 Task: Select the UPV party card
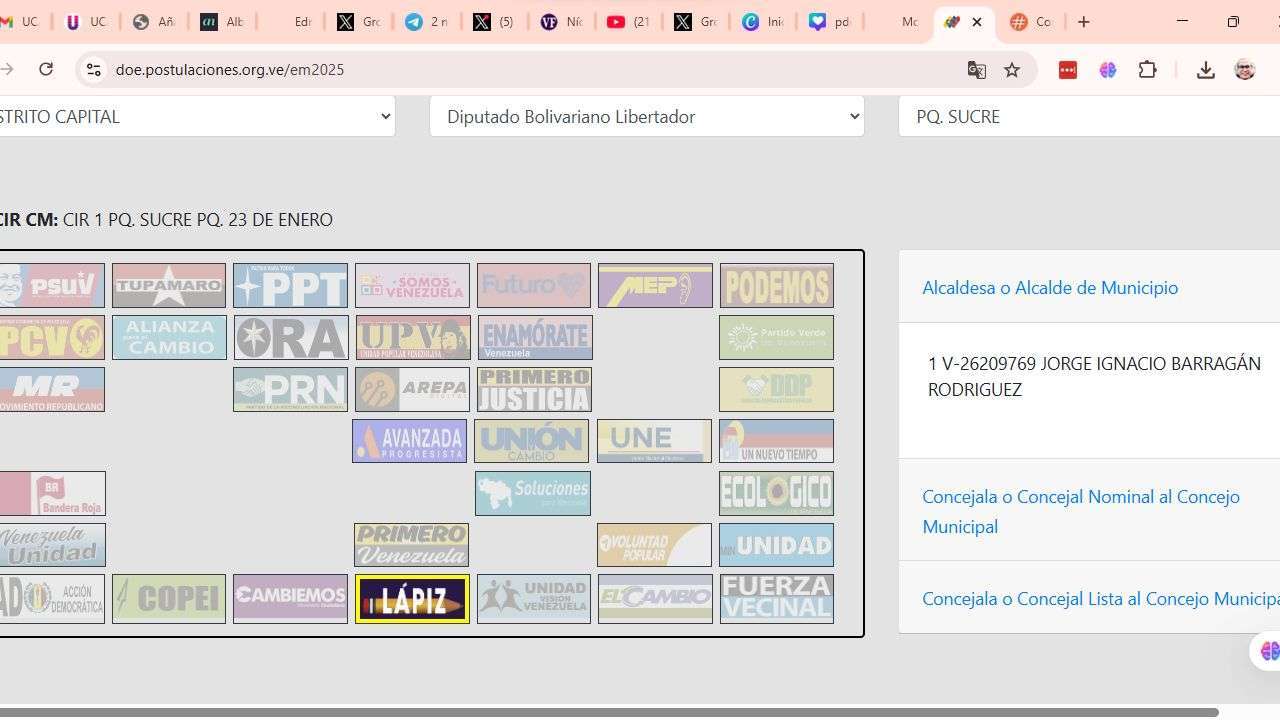412,337
